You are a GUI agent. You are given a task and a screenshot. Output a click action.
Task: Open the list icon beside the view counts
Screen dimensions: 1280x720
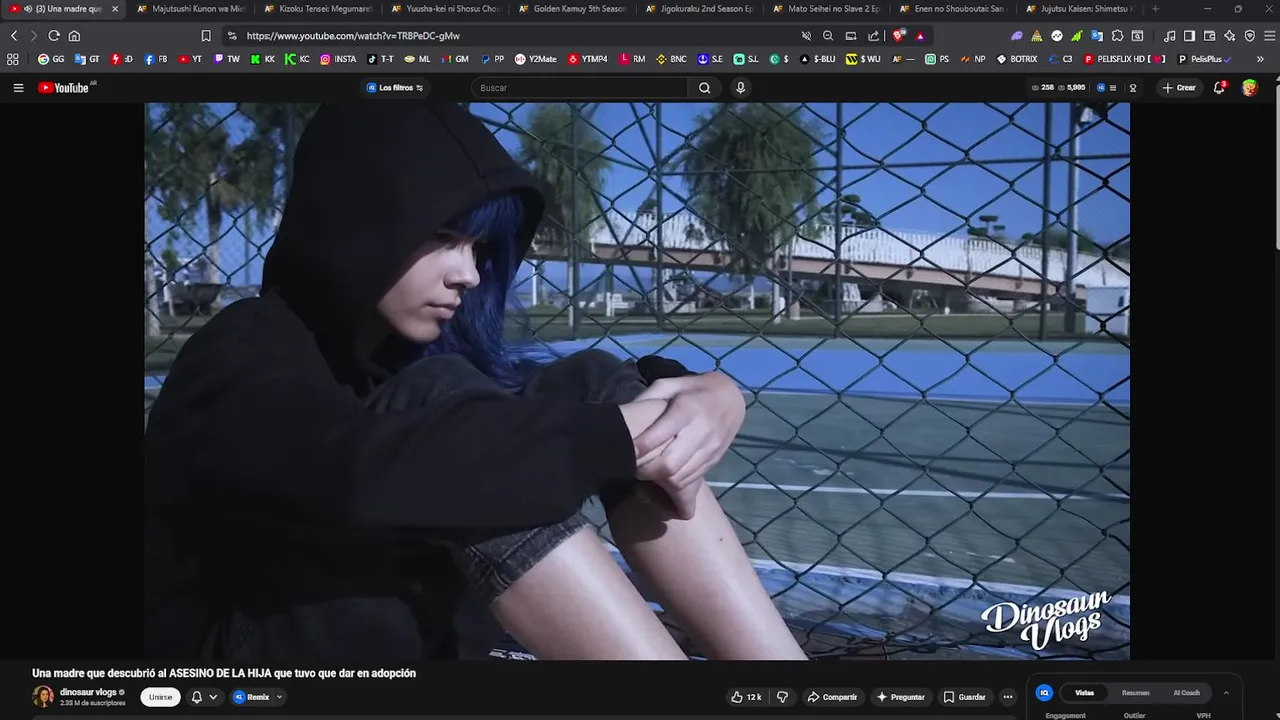tap(1113, 88)
